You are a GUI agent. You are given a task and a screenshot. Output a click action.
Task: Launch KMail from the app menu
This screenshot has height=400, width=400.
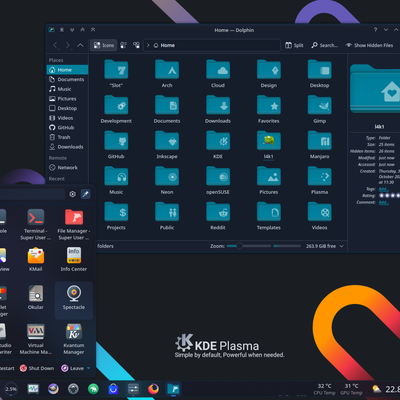click(36, 259)
